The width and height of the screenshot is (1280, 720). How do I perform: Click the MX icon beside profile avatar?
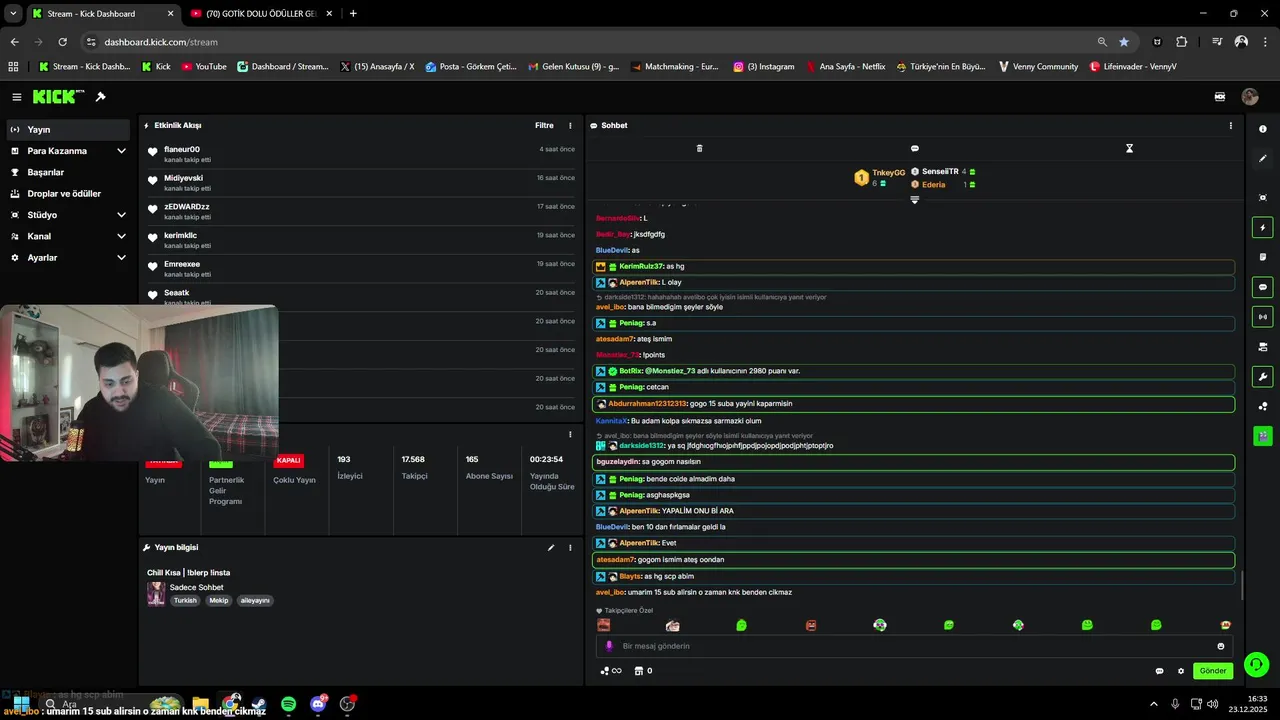pyautogui.click(x=1220, y=97)
